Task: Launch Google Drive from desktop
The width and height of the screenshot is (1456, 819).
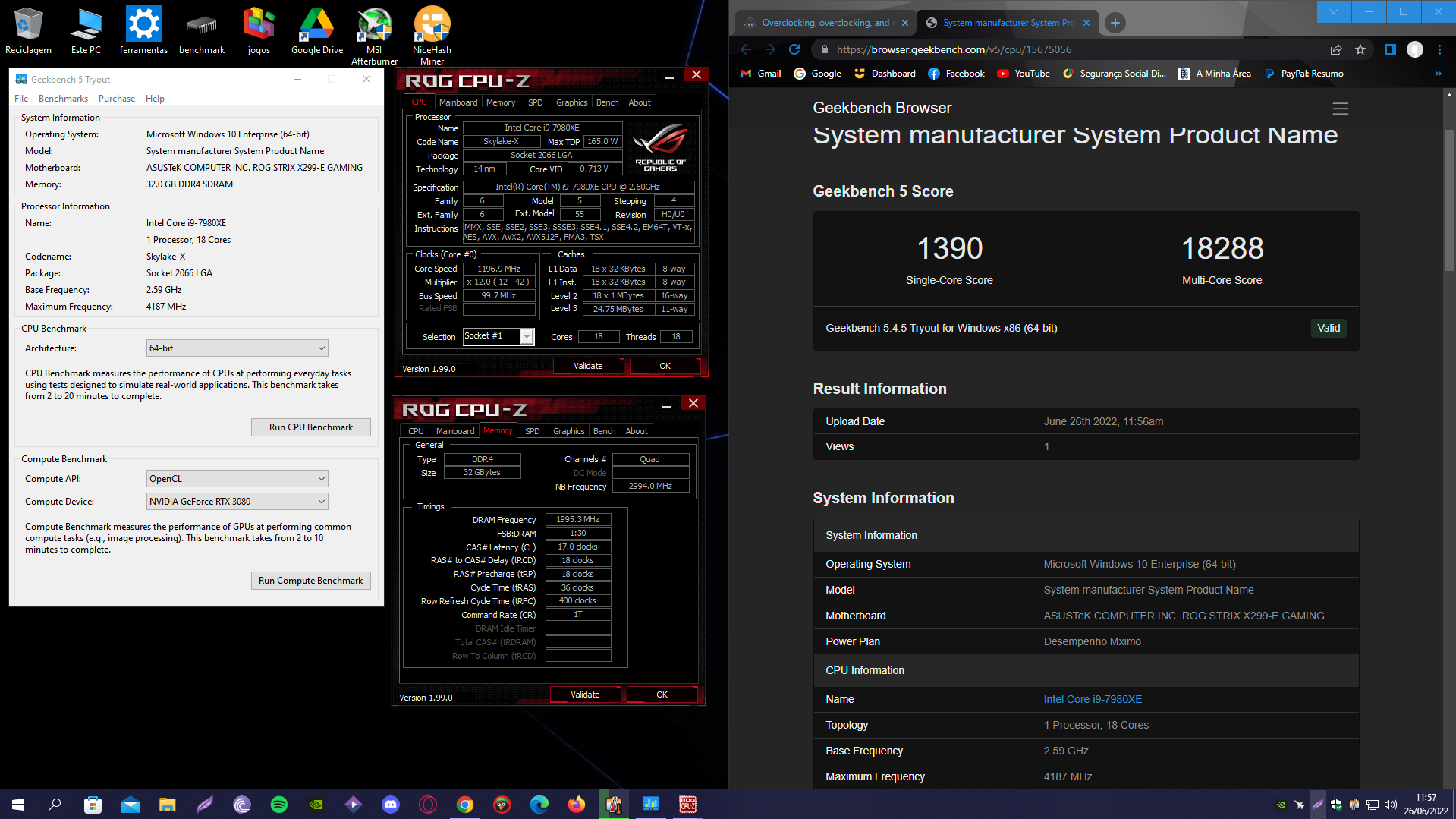Action: click(x=317, y=30)
